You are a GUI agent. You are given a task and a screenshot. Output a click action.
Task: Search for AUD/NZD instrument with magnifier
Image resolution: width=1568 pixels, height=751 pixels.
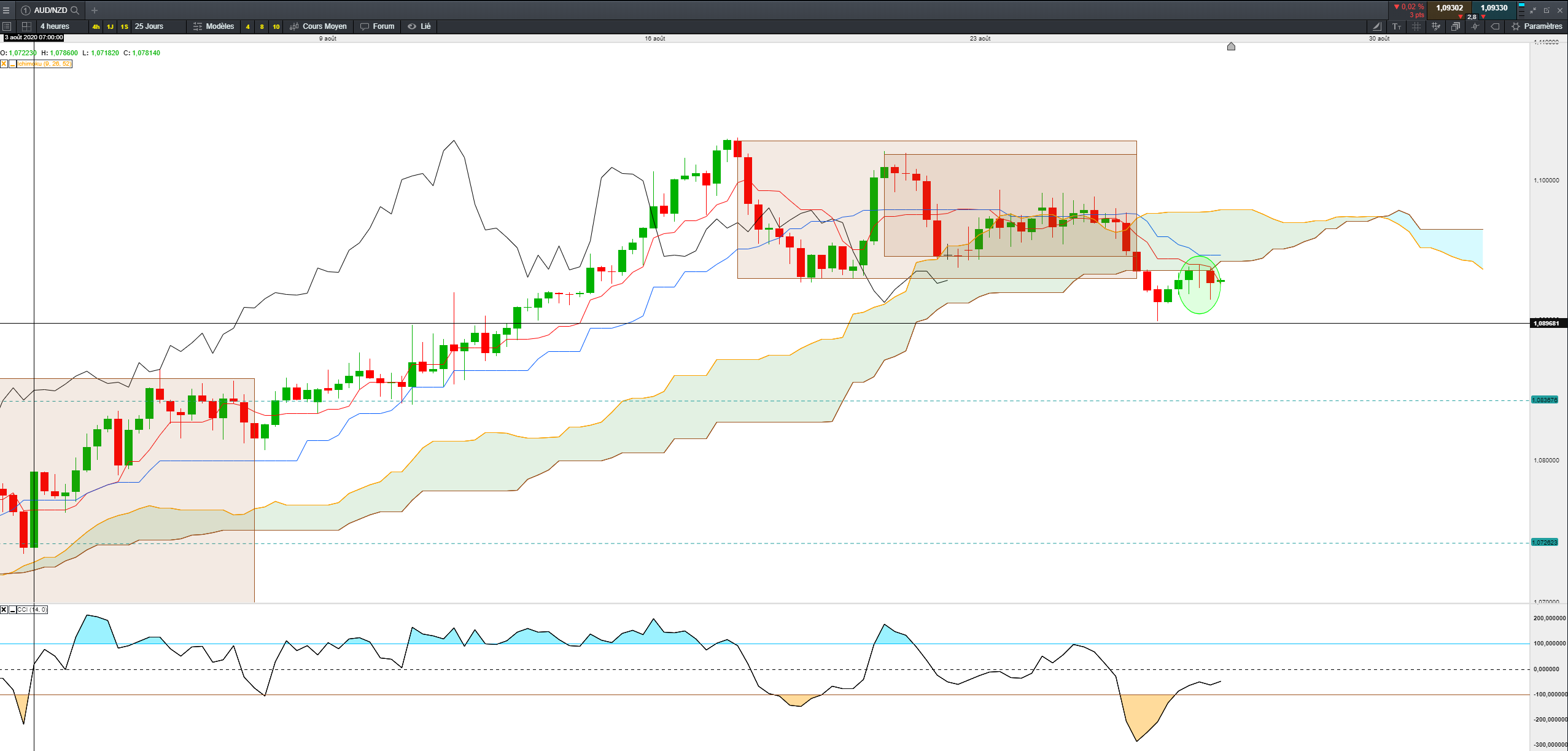click(75, 10)
